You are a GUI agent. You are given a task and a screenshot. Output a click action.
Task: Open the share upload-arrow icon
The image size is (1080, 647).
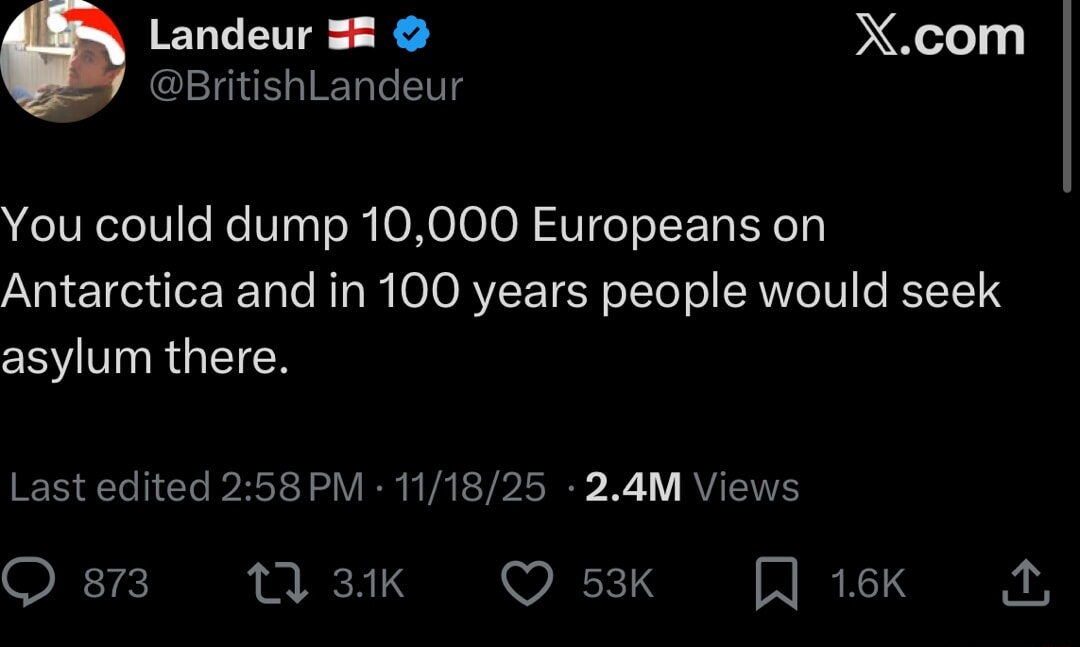(x=1026, y=584)
